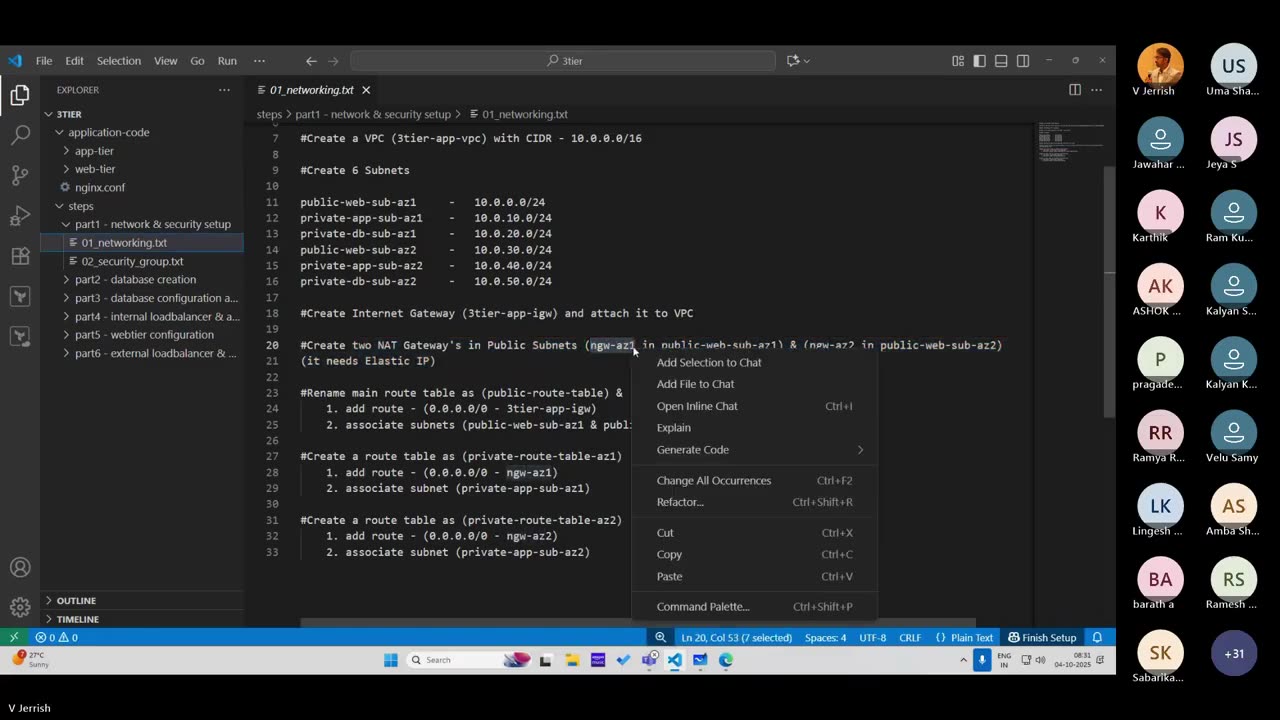Choose Copy from context menu

pyautogui.click(x=755, y=554)
